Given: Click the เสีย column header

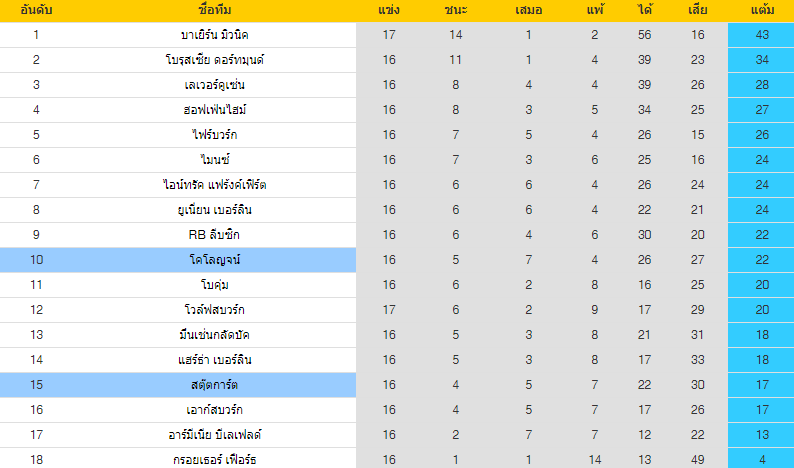Looking at the screenshot, I should coord(698,10).
